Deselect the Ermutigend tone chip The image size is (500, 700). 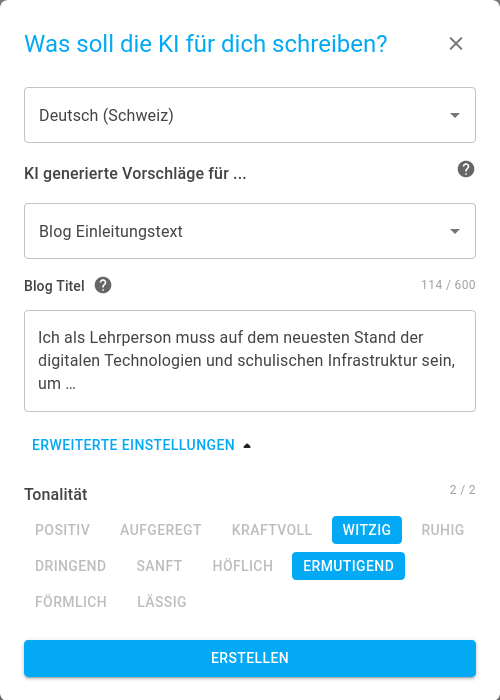click(349, 566)
